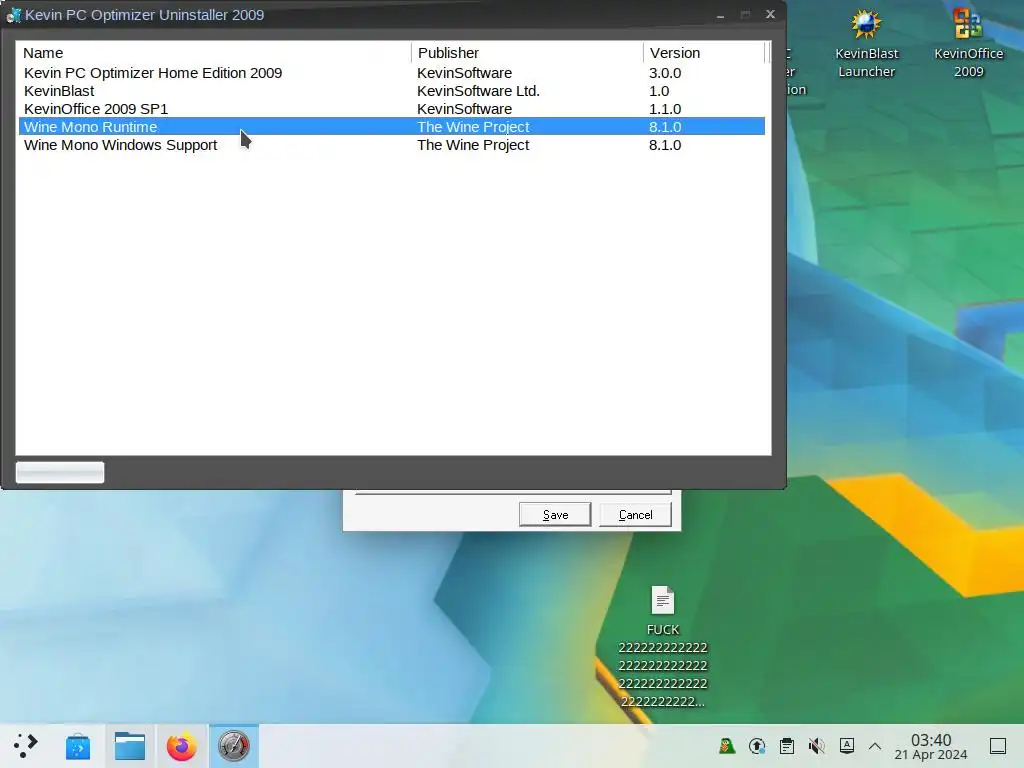Sort list by Publisher column header
1024x768 pixels.
[527, 53]
